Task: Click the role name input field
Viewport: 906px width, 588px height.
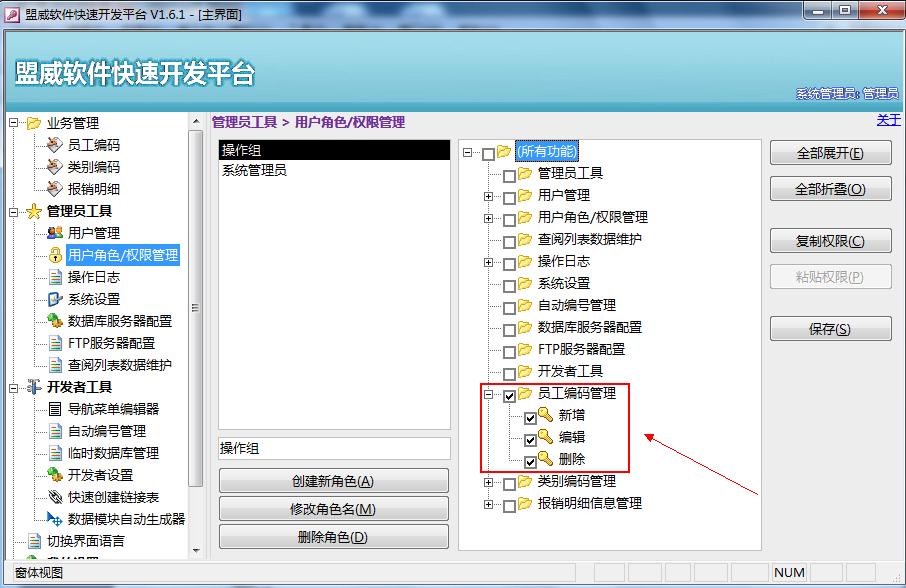Action: 333,449
